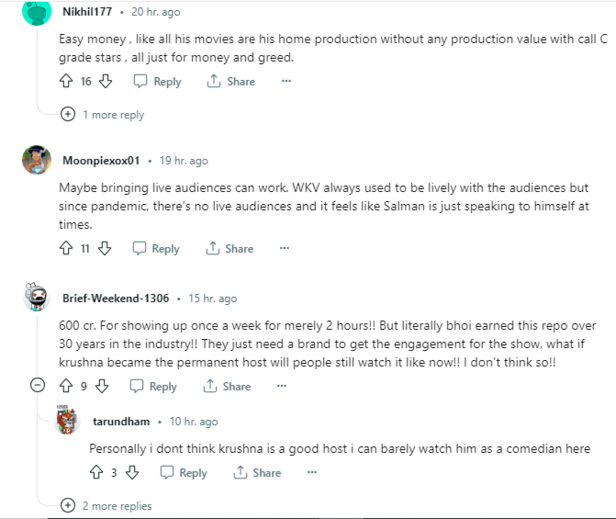
Task: Downvote tarundham's reply
Action: pos(131,473)
